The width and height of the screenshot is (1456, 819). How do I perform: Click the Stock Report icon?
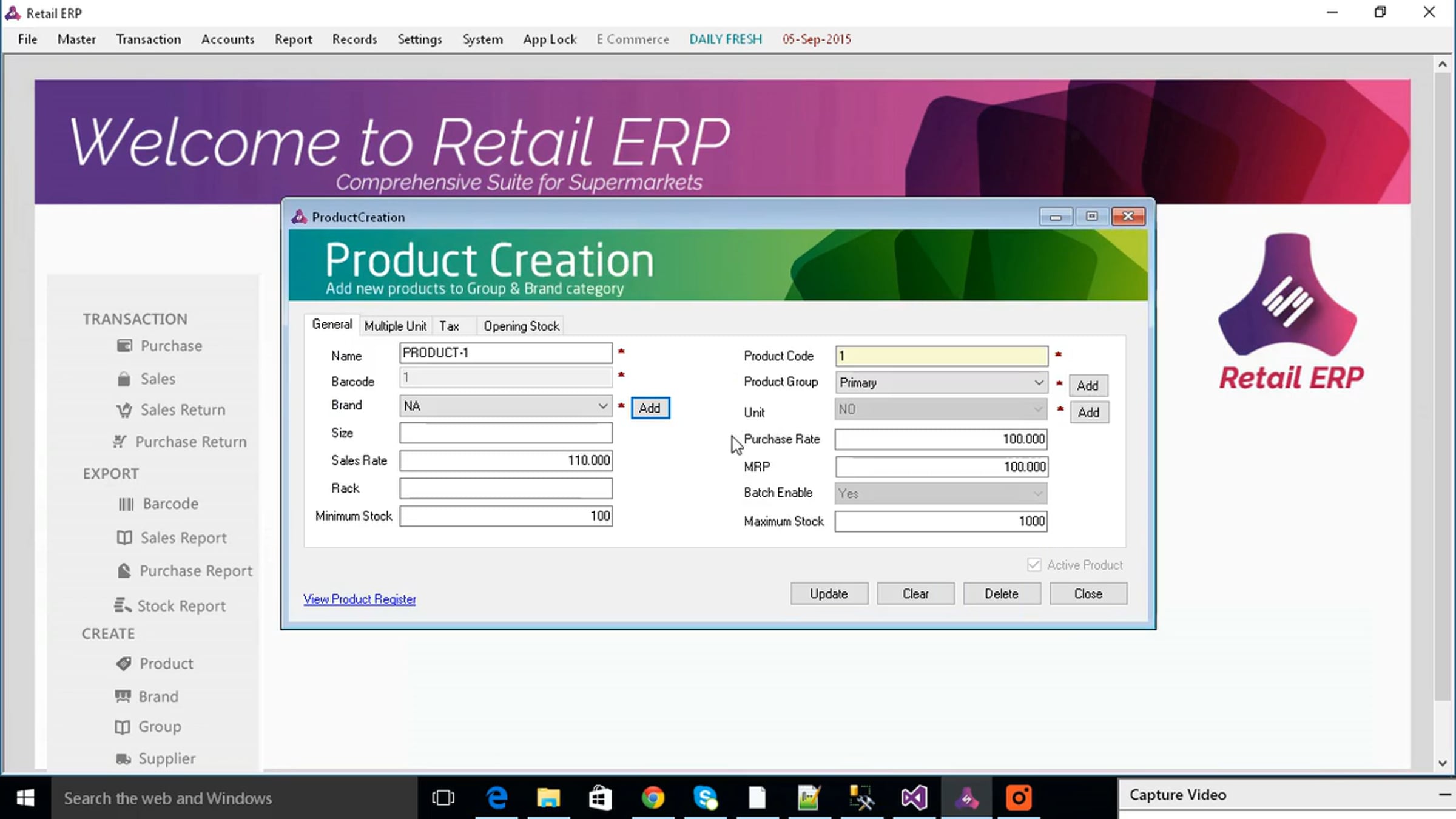tap(123, 605)
